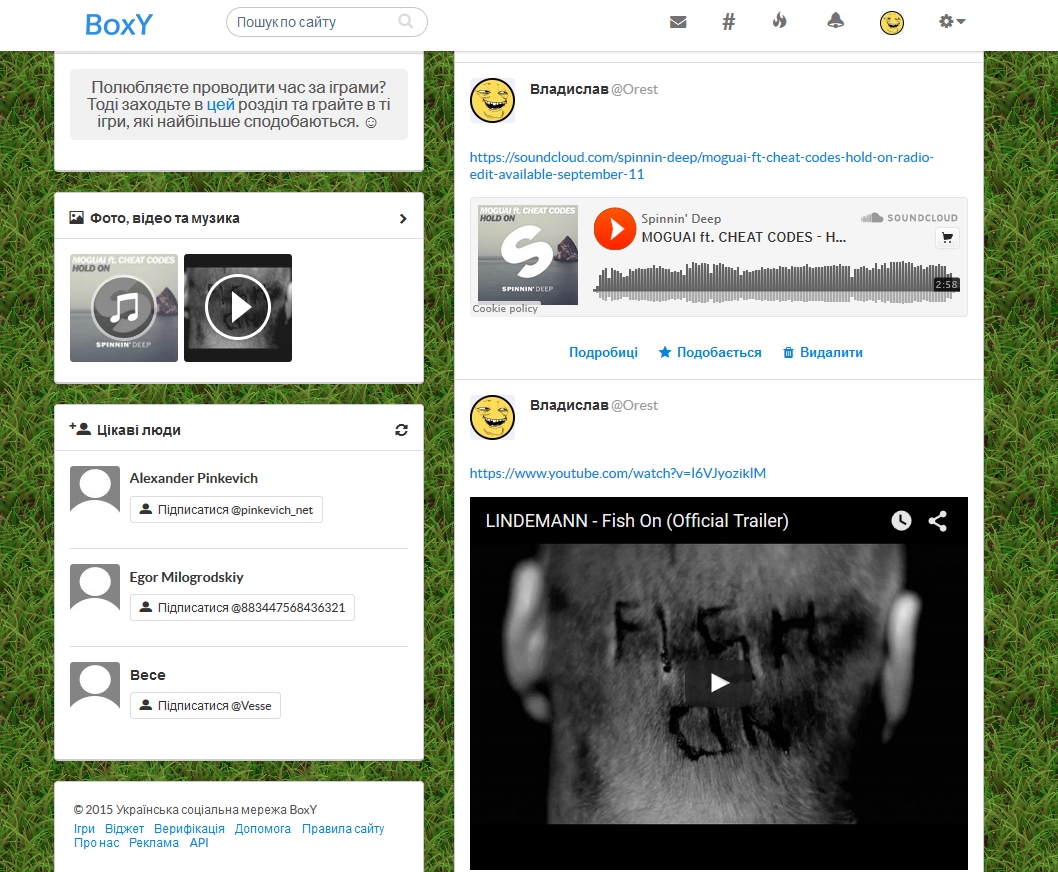
Task: Open the settings gear dropdown
Action: point(951,22)
